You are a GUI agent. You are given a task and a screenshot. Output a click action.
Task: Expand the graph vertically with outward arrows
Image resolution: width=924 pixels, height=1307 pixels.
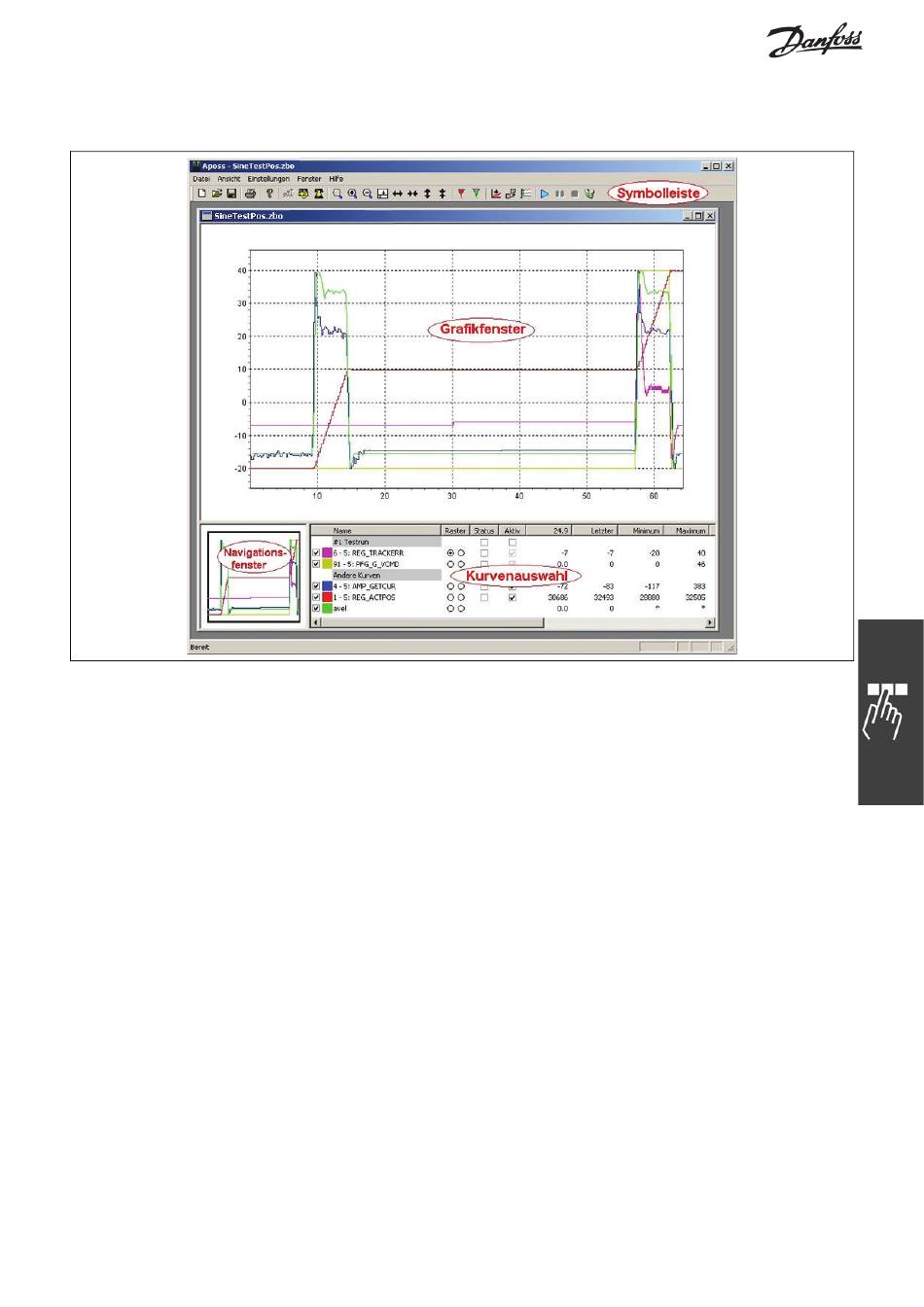(428, 194)
